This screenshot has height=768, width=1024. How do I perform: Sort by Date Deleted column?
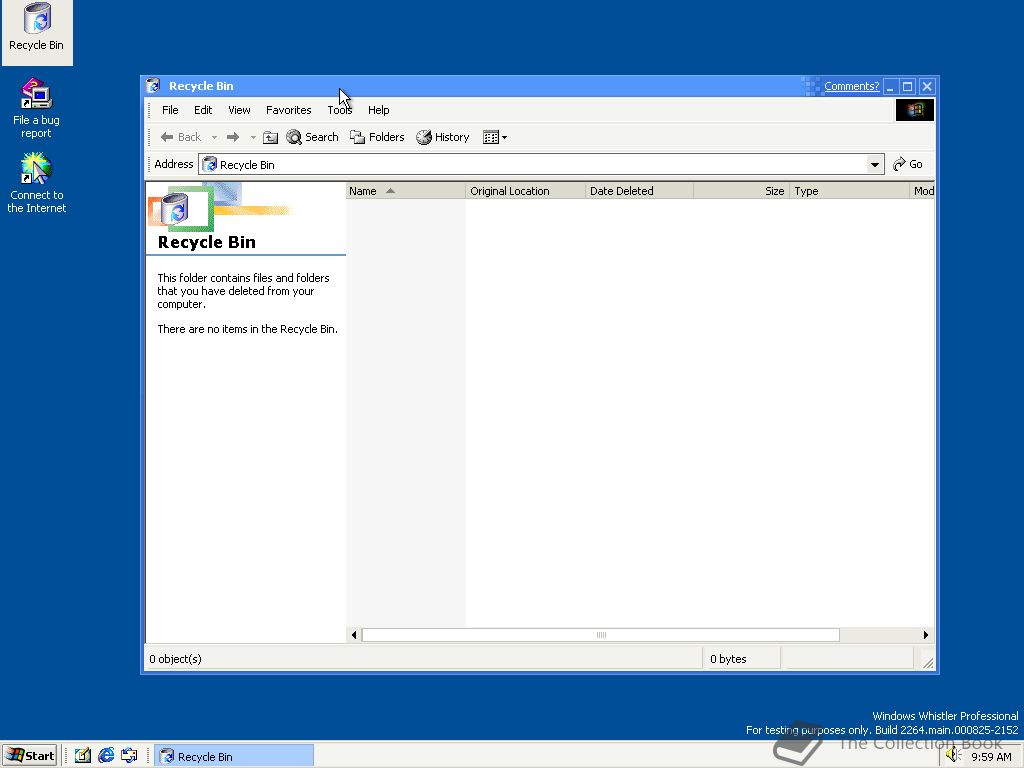639,191
